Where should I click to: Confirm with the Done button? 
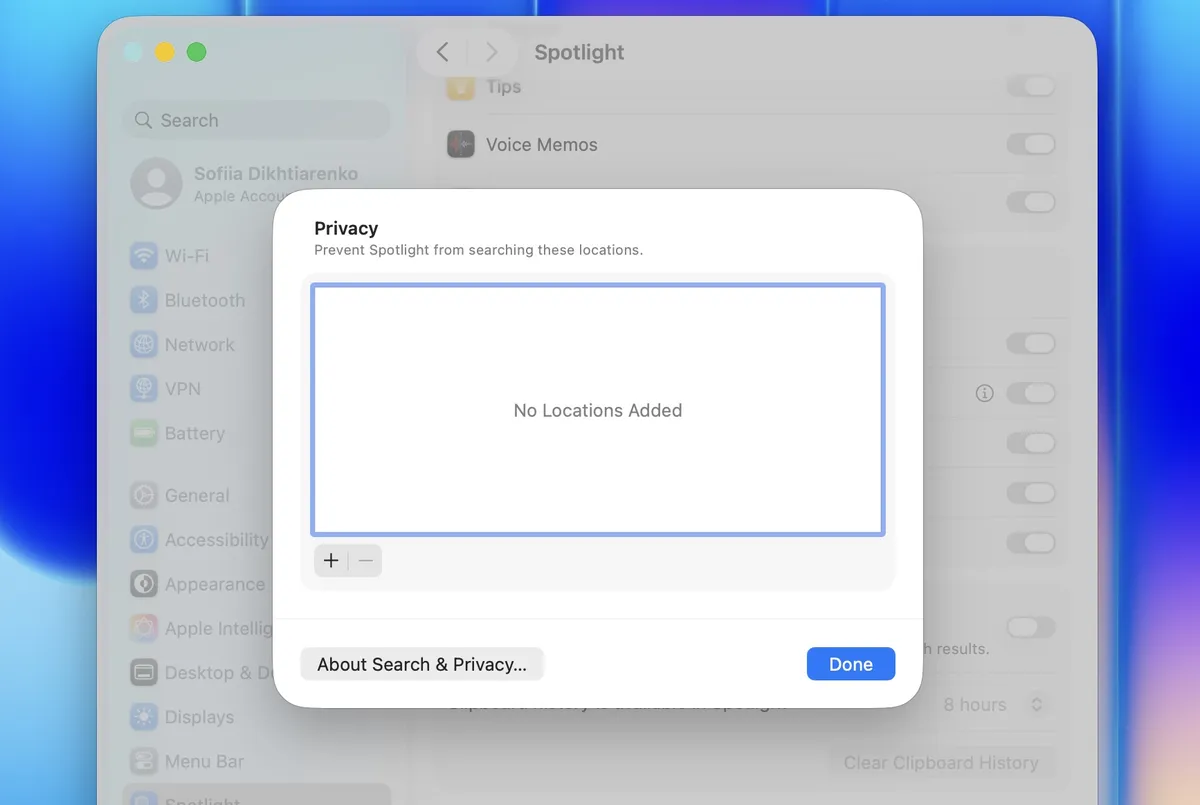point(851,664)
